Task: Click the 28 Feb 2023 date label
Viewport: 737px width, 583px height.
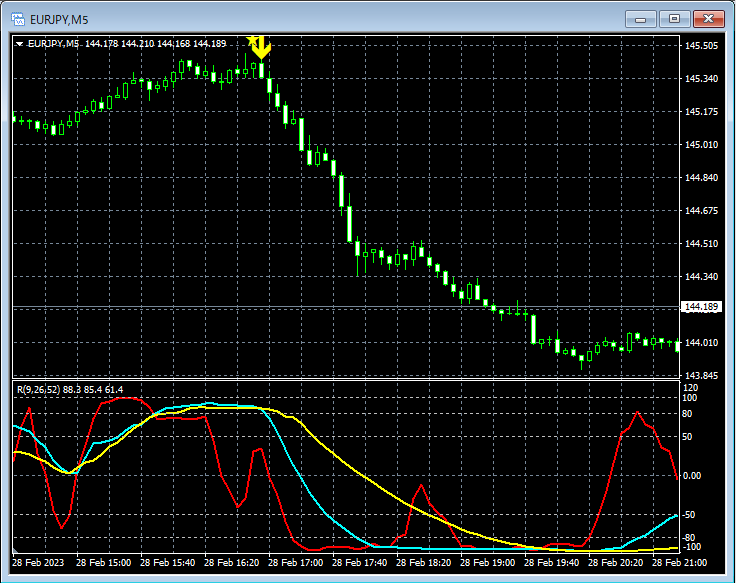Action: point(40,563)
